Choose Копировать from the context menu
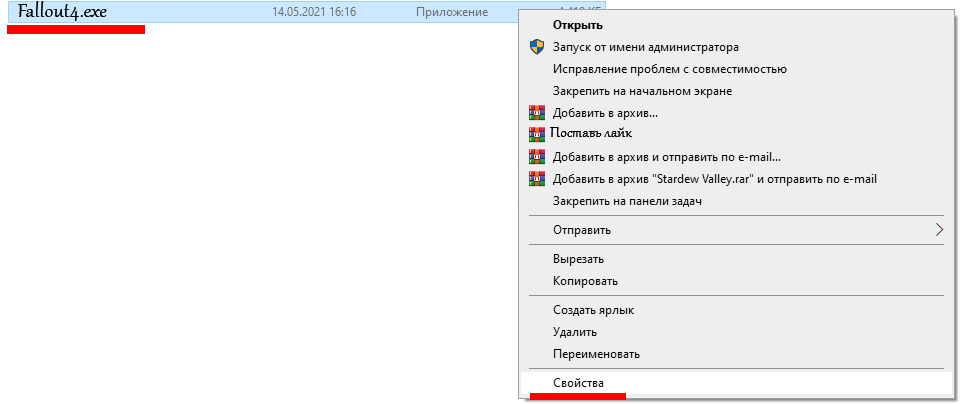The image size is (974, 404). [x=585, y=281]
